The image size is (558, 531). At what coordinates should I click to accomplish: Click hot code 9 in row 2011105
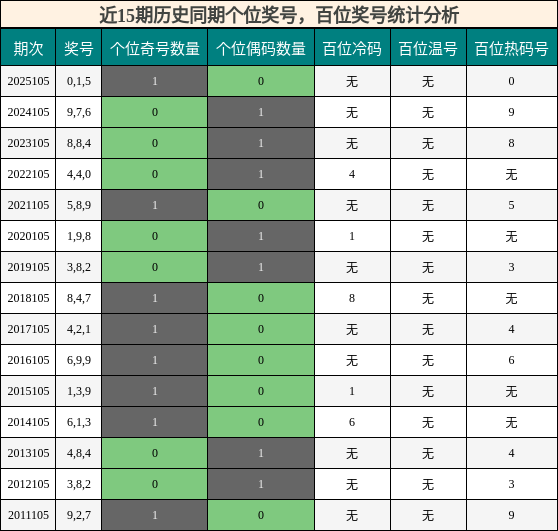coord(512,515)
